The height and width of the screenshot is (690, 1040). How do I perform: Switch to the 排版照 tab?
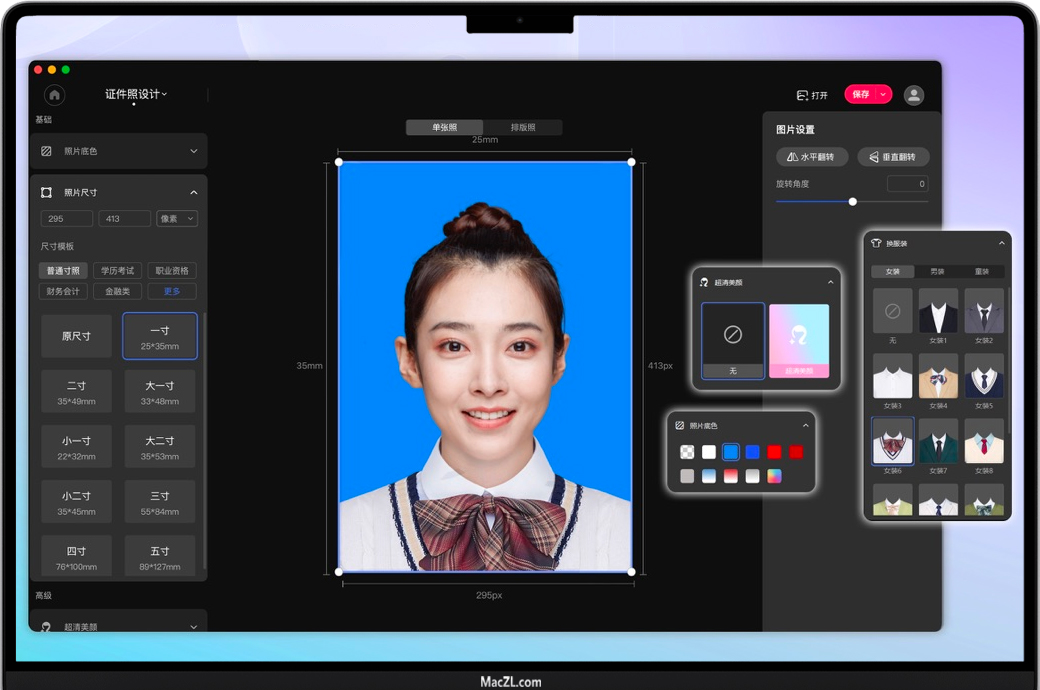(x=523, y=127)
